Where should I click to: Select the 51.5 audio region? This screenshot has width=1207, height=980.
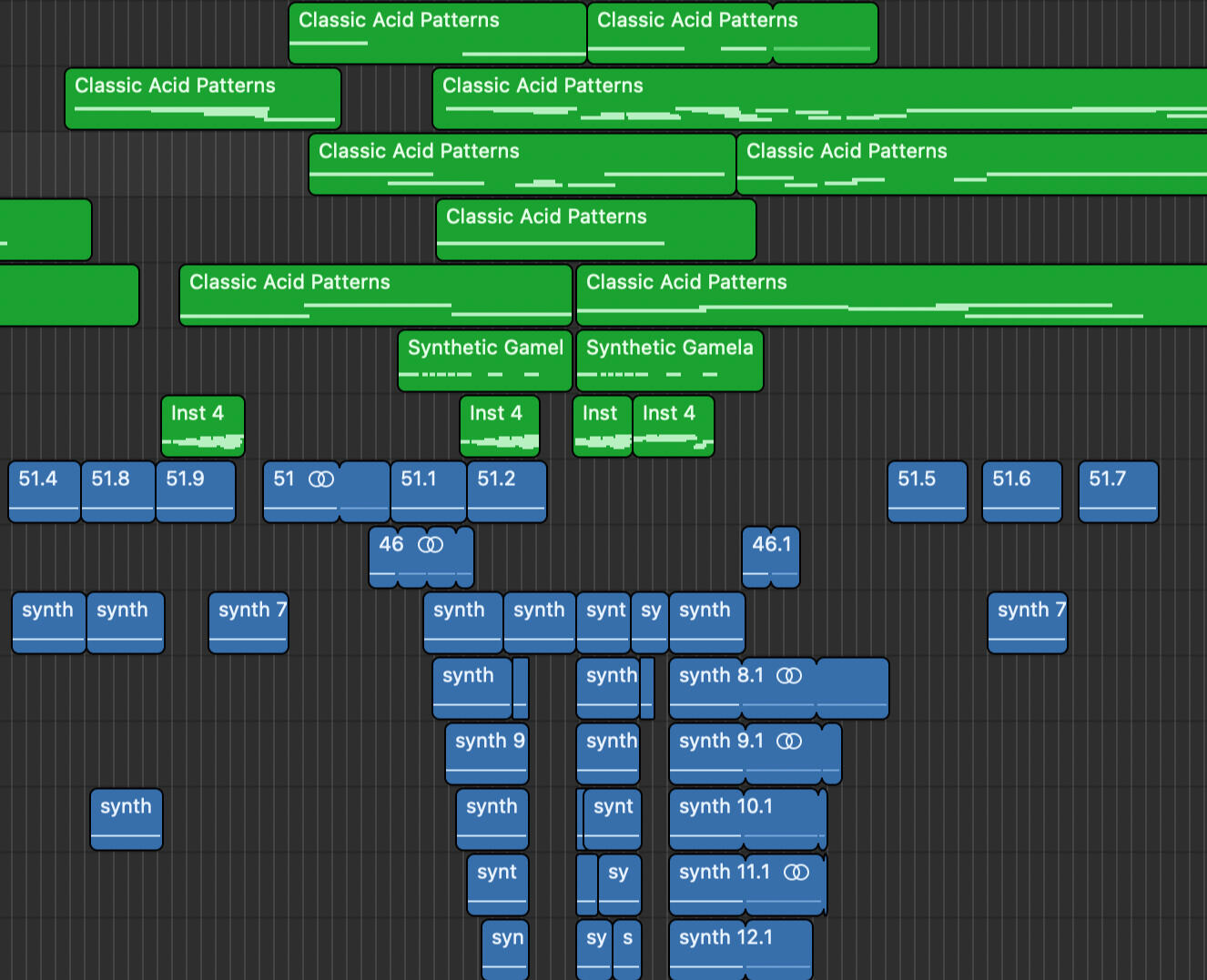click(927, 492)
